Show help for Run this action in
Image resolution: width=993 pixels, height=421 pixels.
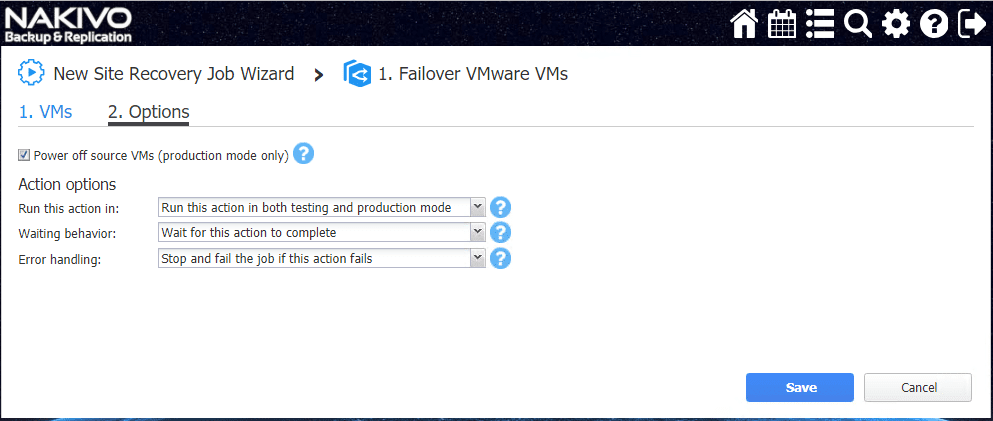502,208
